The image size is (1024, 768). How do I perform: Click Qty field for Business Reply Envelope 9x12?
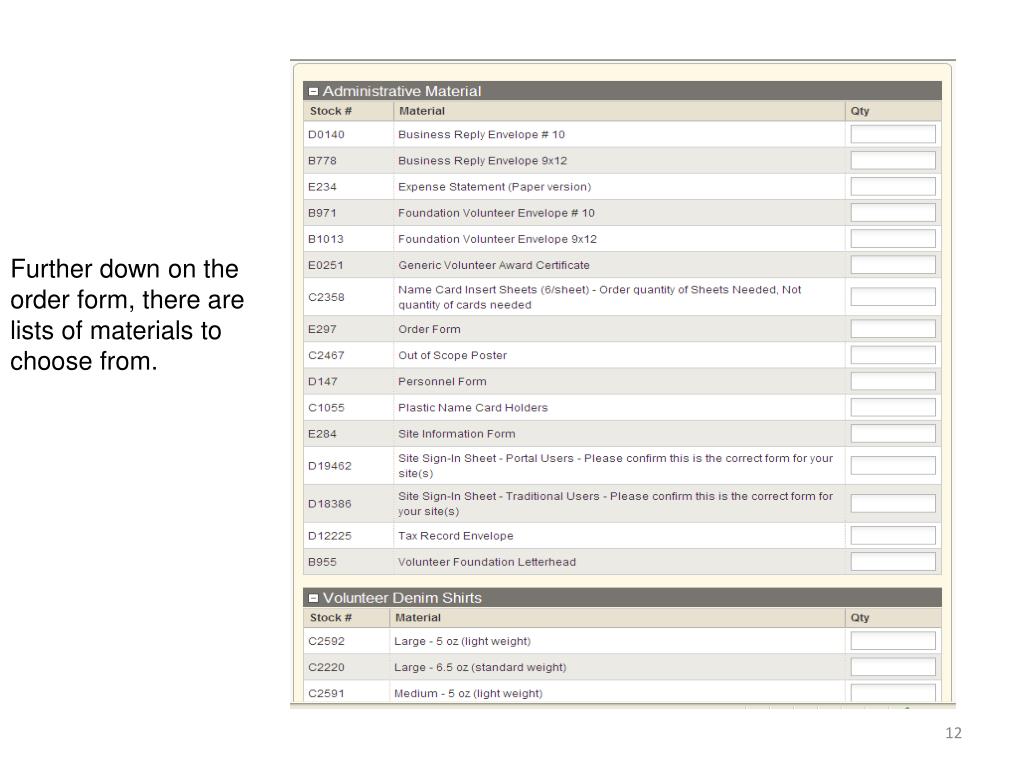893,161
